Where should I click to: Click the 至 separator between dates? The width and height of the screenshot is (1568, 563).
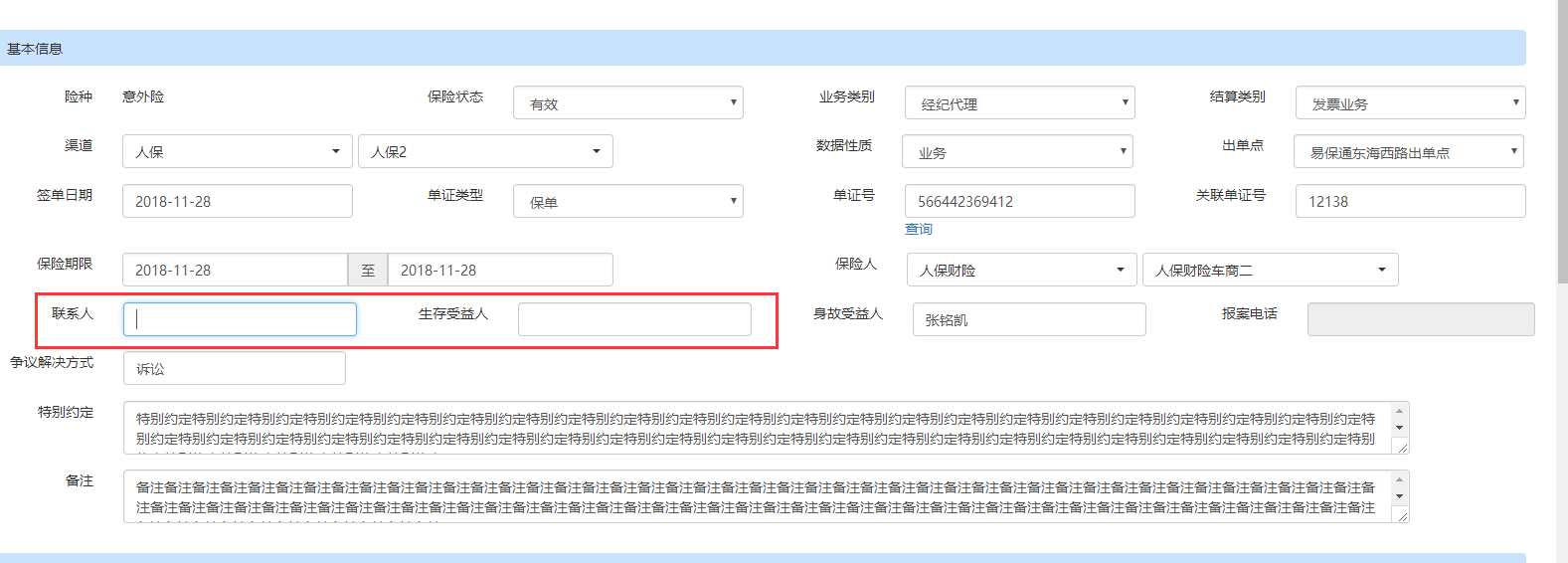(x=368, y=270)
